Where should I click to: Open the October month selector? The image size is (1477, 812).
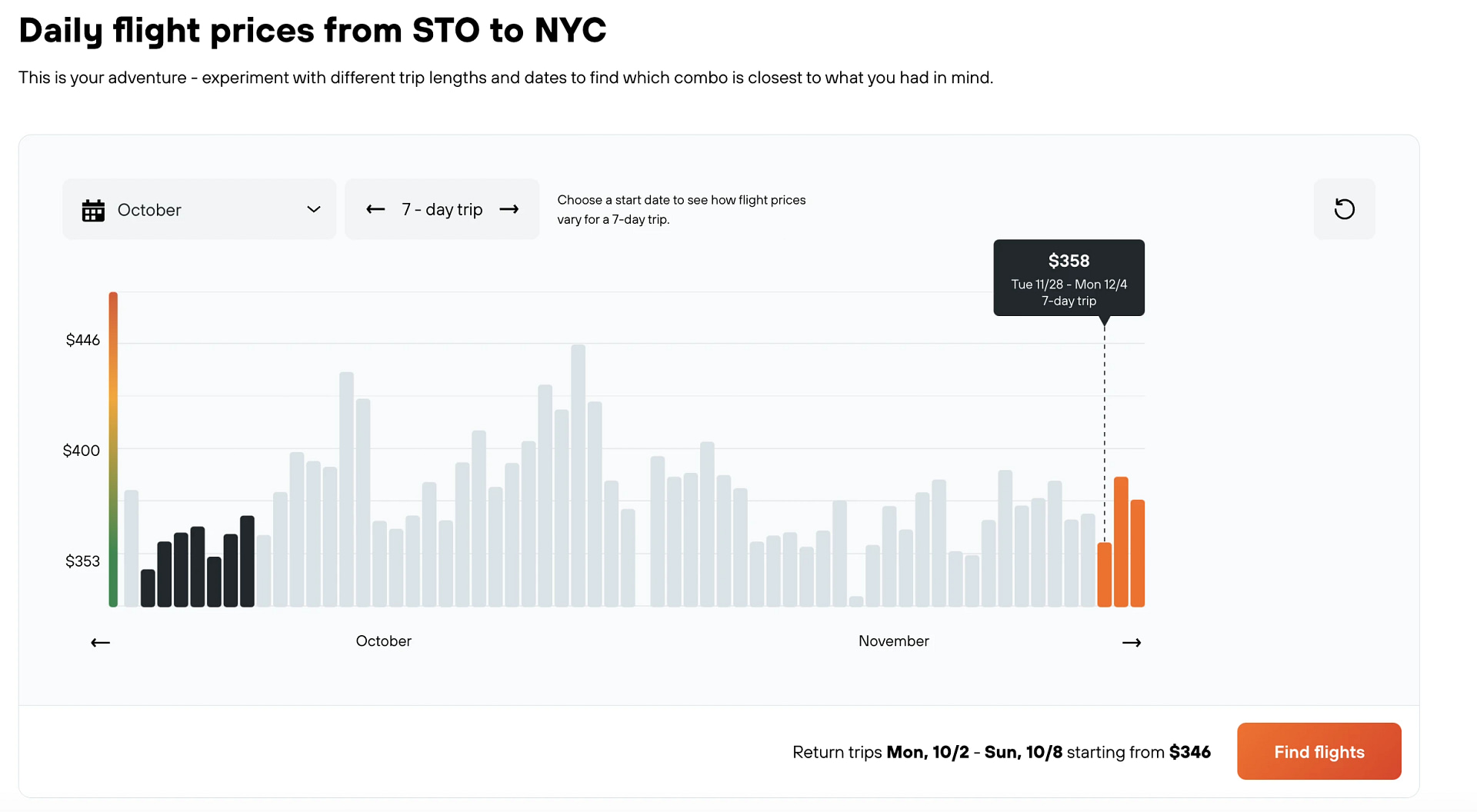tap(199, 209)
